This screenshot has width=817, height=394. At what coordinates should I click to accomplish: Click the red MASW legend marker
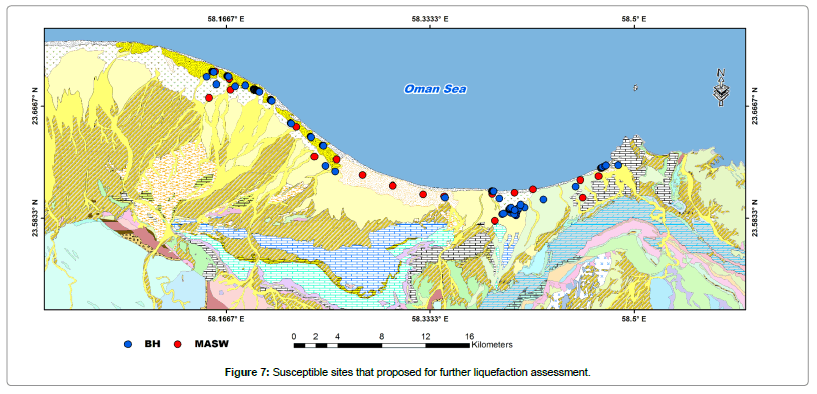(178, 344)
